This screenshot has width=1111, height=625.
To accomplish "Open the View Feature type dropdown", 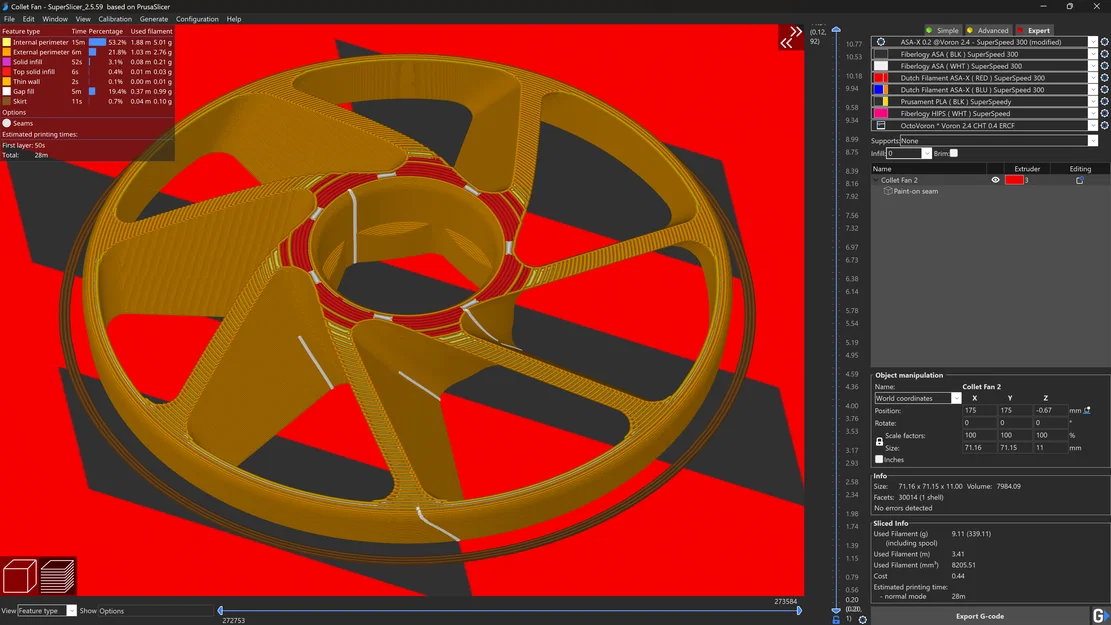I will (x=71, y=611).
